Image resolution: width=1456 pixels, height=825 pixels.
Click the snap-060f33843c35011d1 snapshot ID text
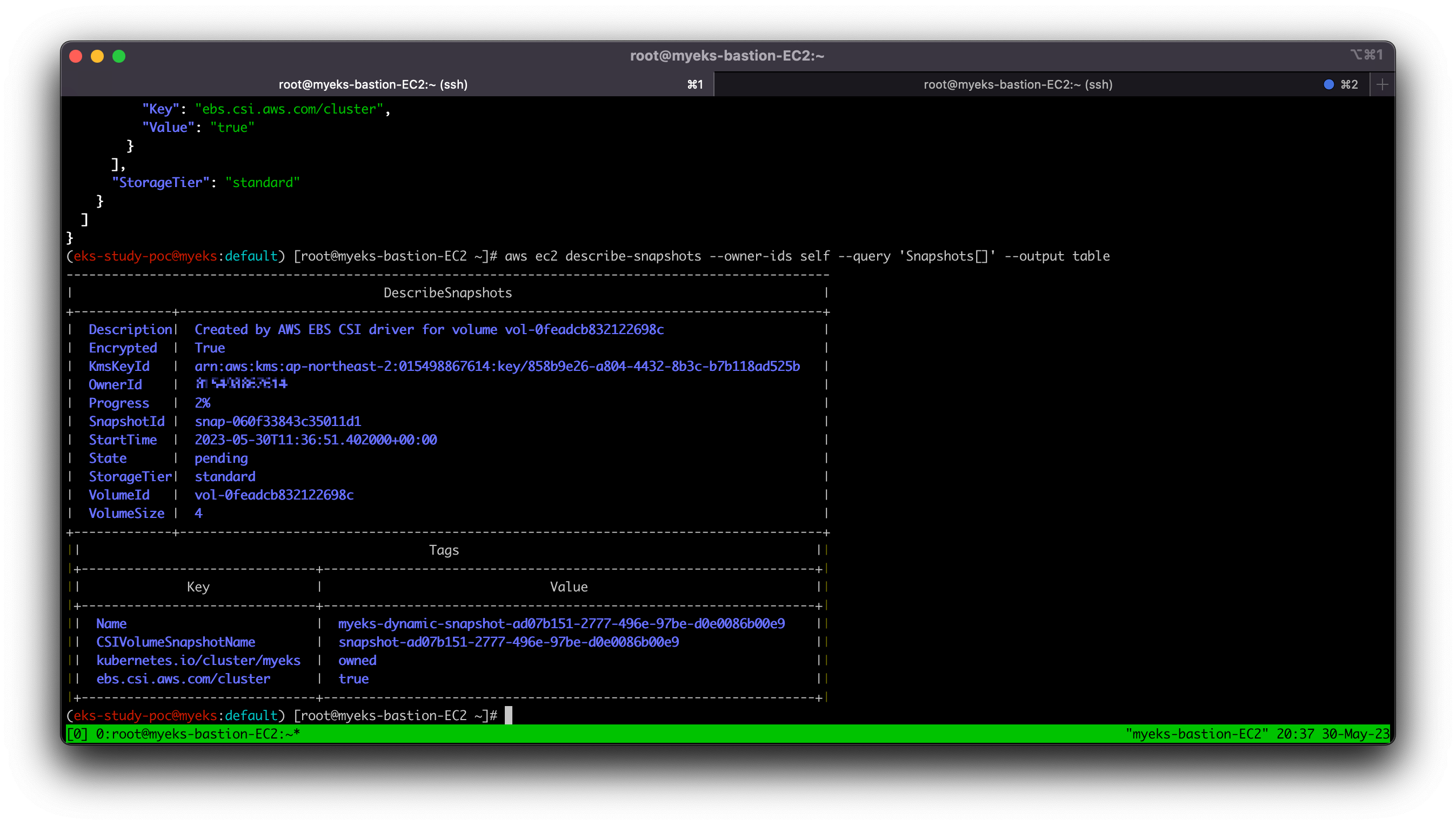click(277, 421)
